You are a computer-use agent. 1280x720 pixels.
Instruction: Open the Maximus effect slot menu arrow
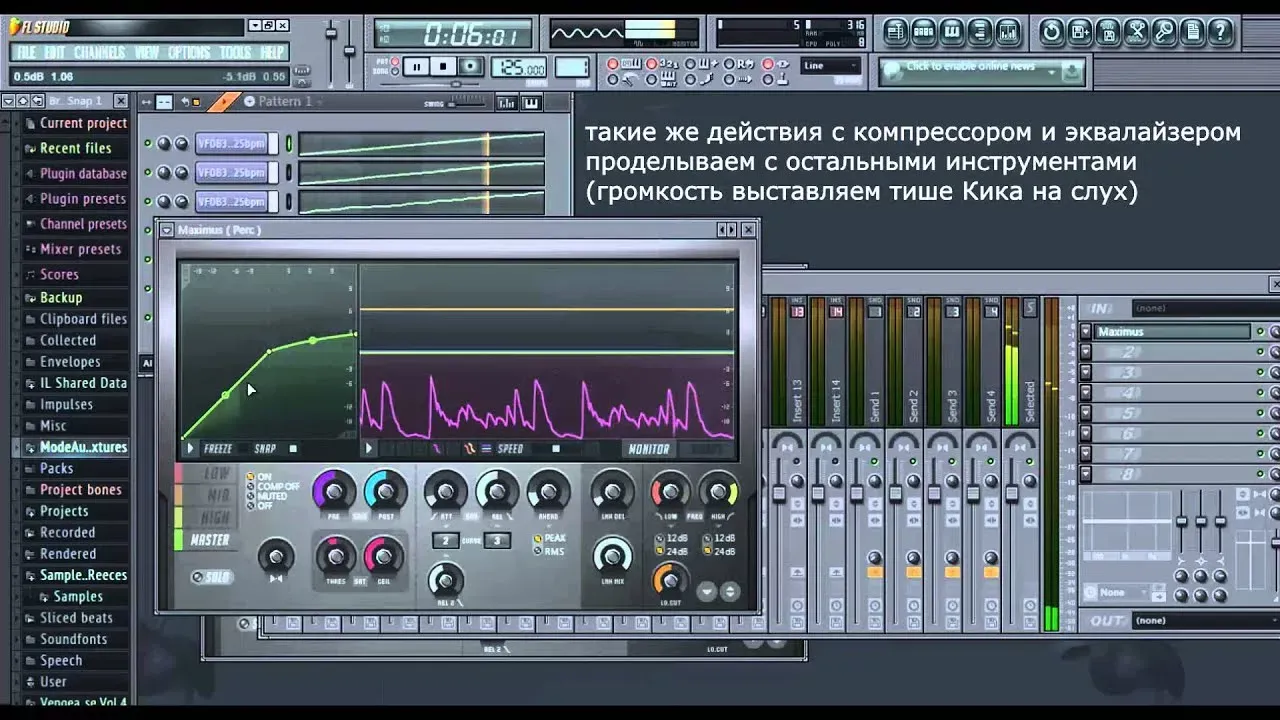1087,332
